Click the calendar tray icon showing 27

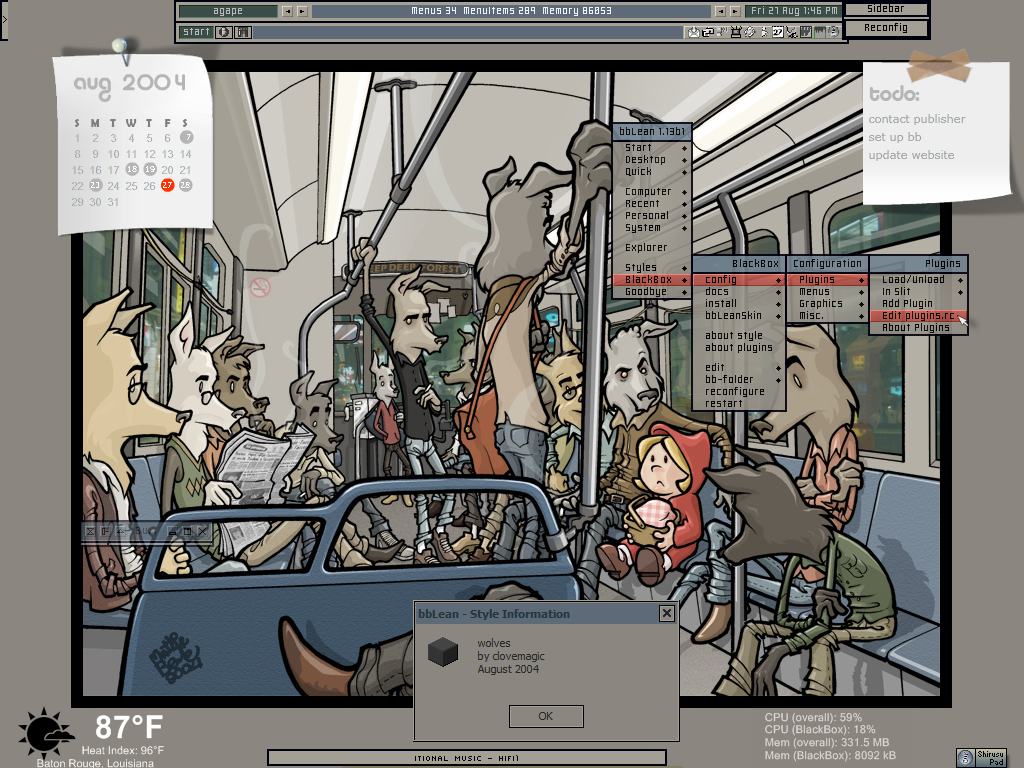[778, 32]
